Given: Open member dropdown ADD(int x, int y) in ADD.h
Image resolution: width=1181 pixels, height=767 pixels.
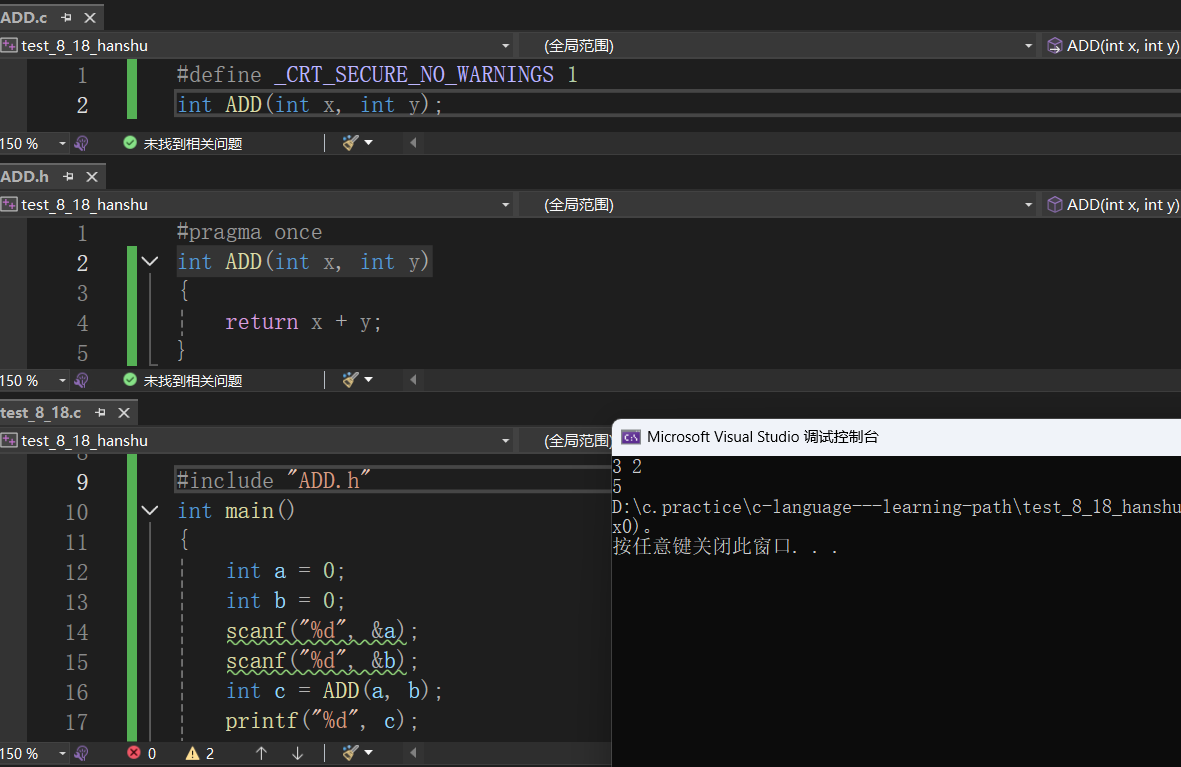Looking at the screenshot, I should point(1112,205).
